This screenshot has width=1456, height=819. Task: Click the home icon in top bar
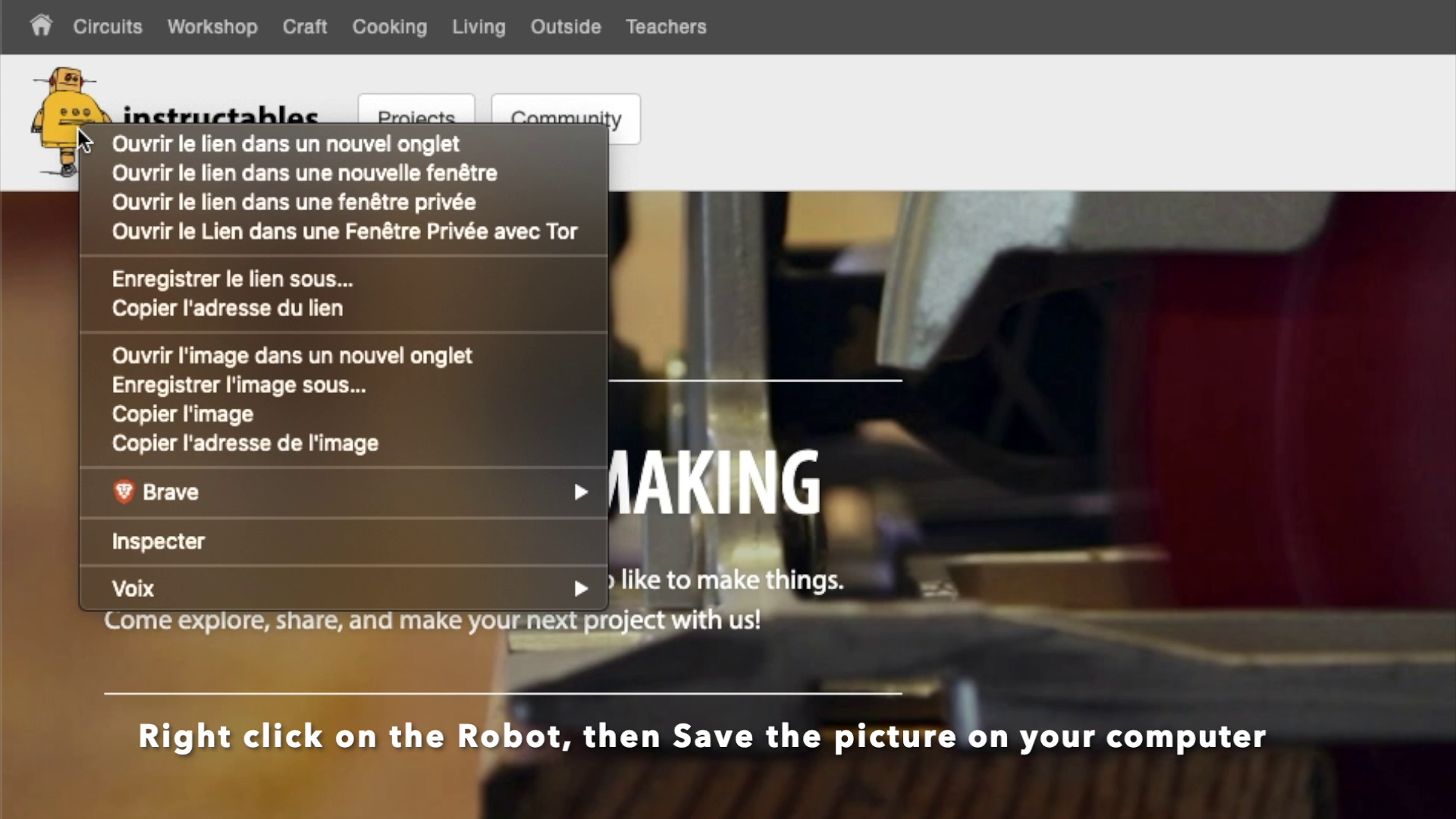pos(41,26)
